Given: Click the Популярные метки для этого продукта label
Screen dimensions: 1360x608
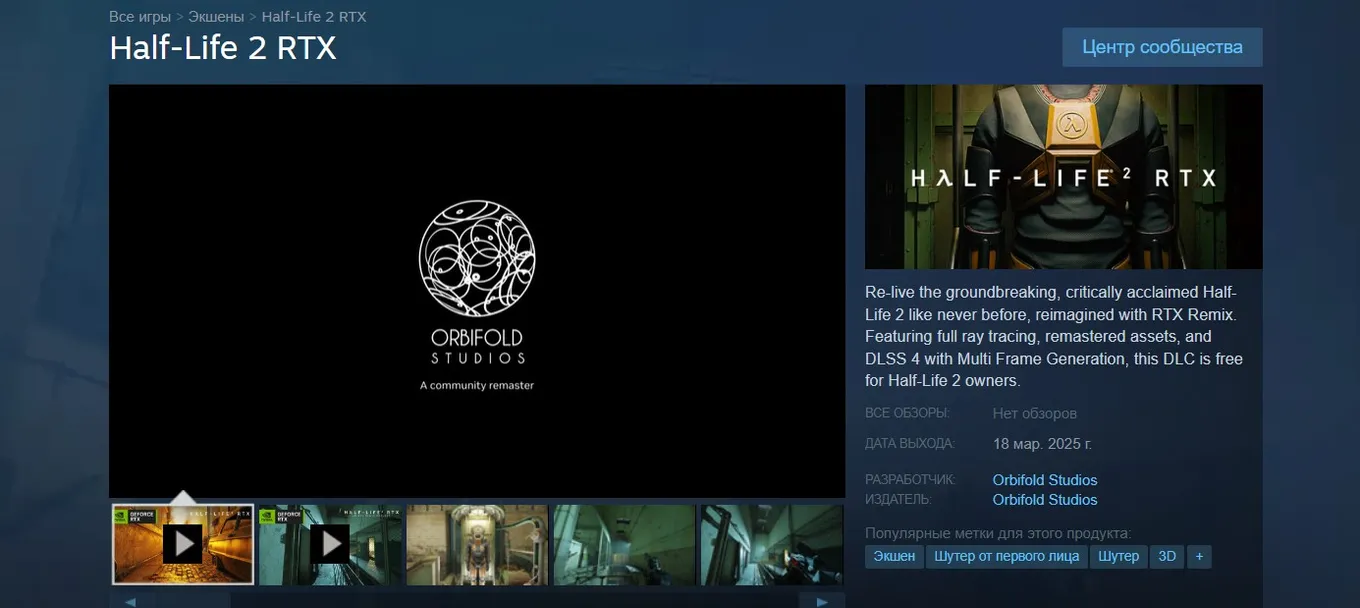Looking at the screenshot, I should (x=998, y=533).
